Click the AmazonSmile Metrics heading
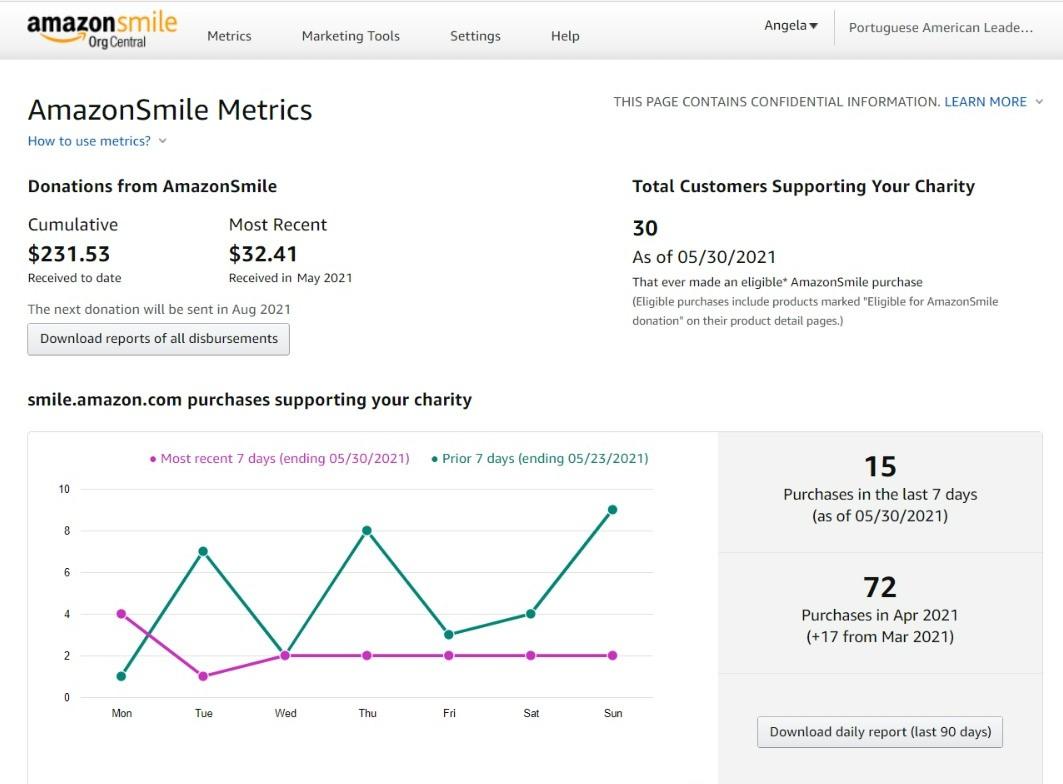This screenshot has height=784, width=1063. (x=170, y=110)
